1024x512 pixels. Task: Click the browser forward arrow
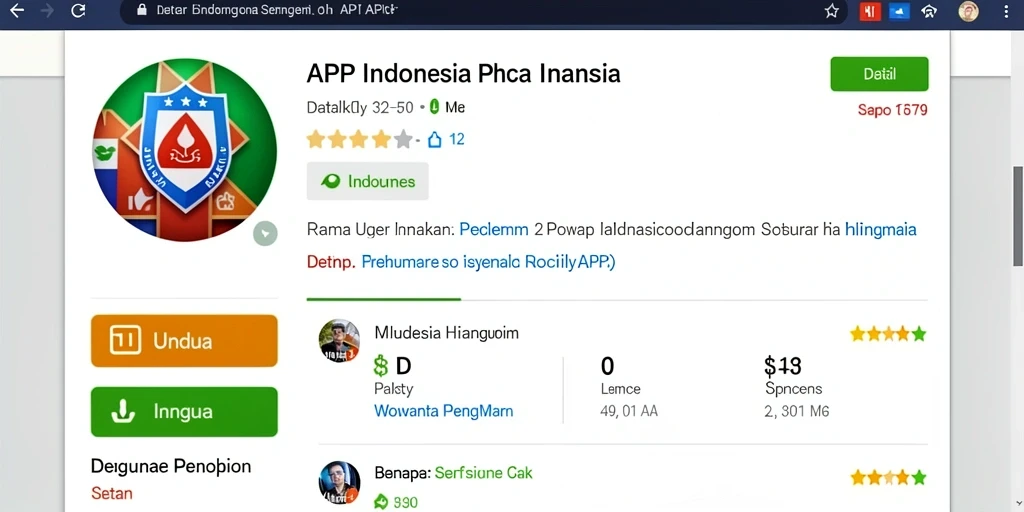pos(48,10)
